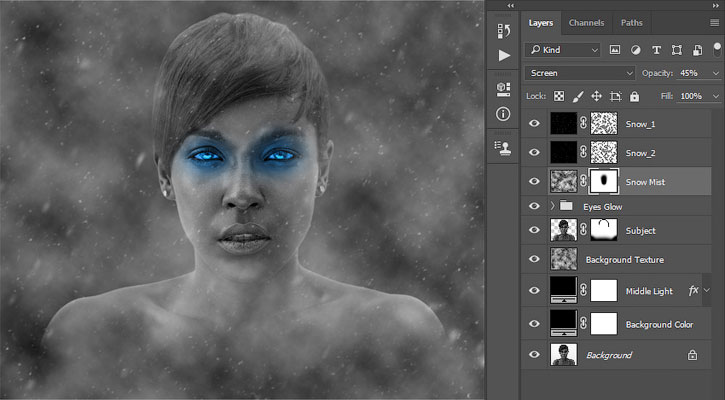Filter layers by smart objects icon
The width and height of the screenshot is (725, 400).
697,50
